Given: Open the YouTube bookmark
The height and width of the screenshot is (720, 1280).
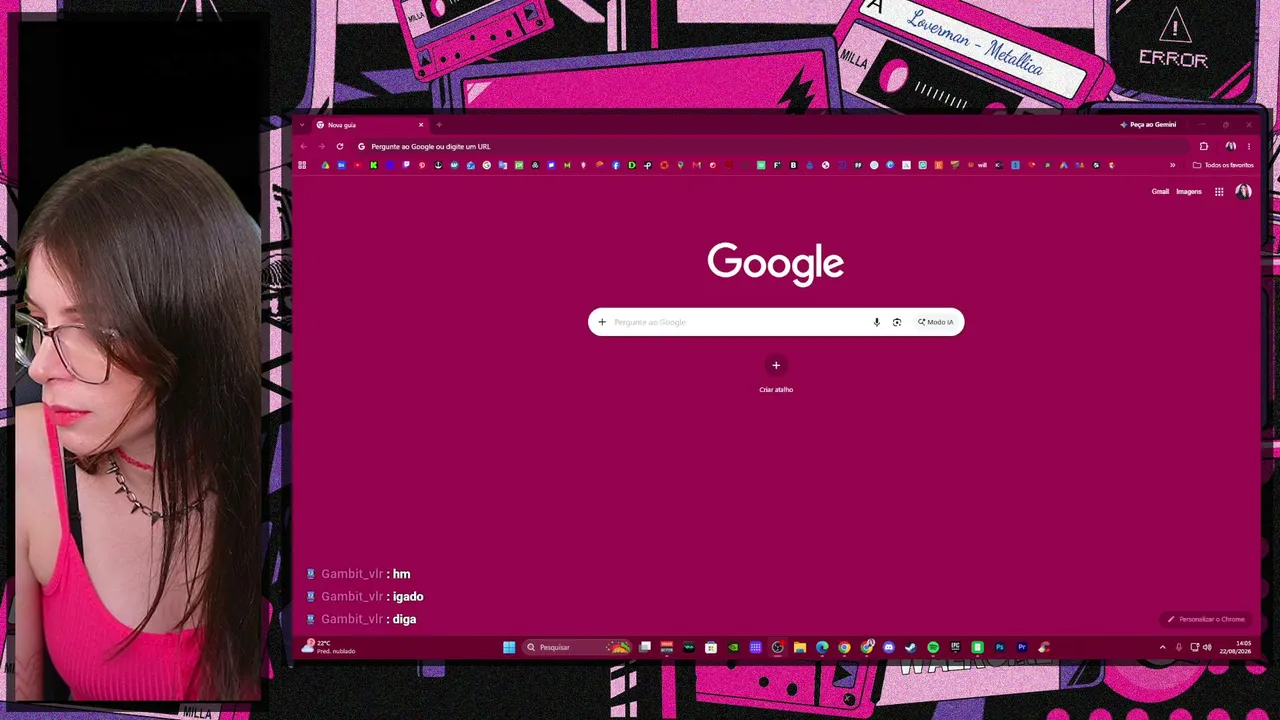Looking at the screenshot, I should pos(357,165).
